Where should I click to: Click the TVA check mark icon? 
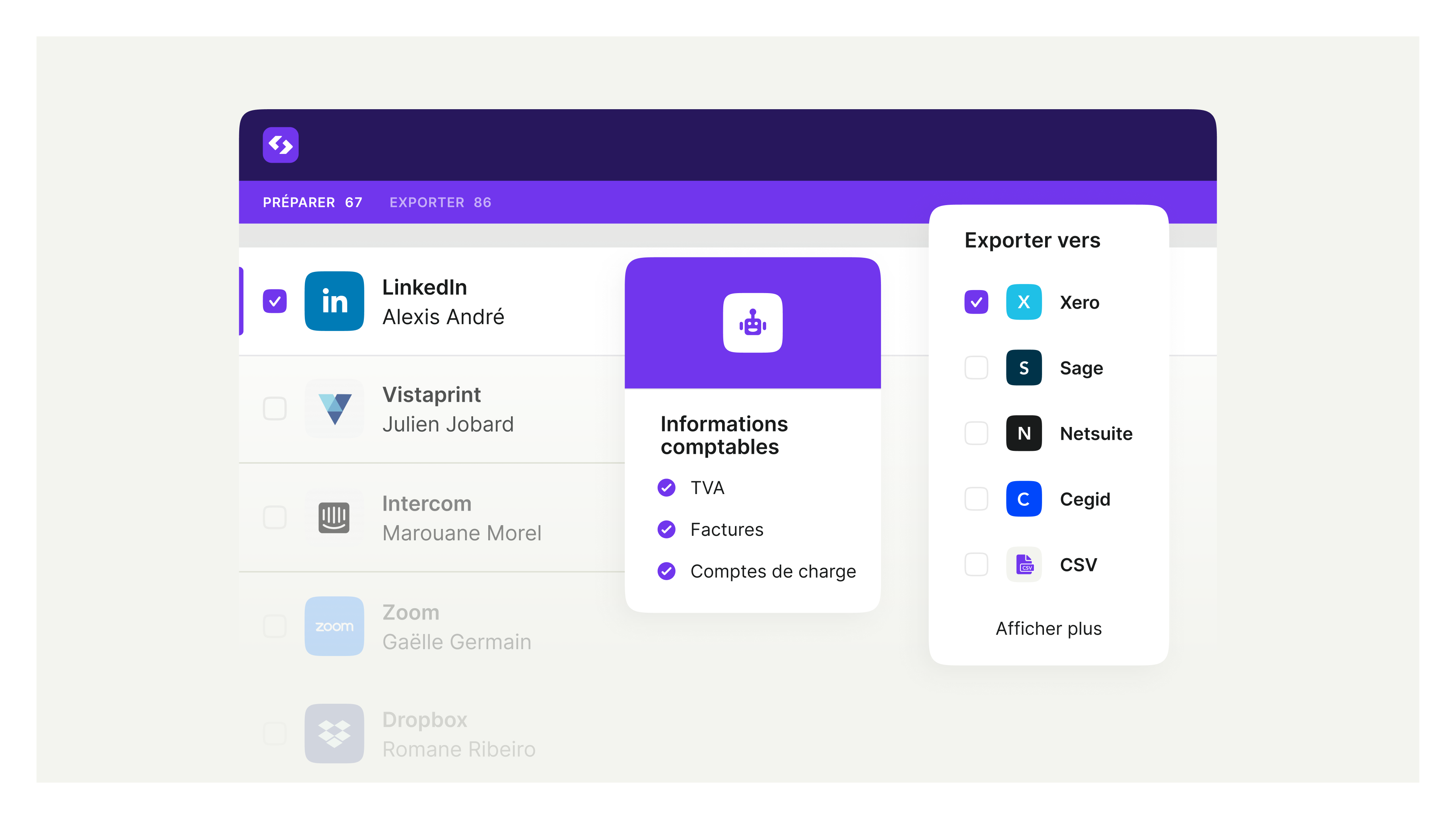click(x=666, y=487)
